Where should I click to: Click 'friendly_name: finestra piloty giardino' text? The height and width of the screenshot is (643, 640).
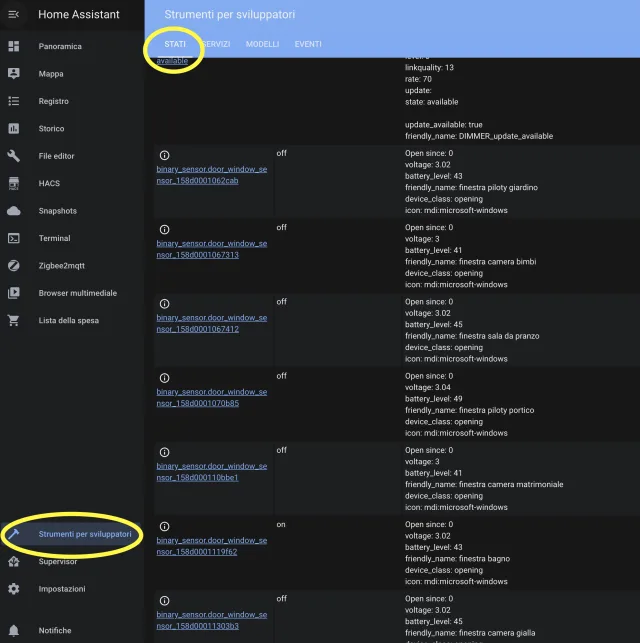click(x=471, y=187)
